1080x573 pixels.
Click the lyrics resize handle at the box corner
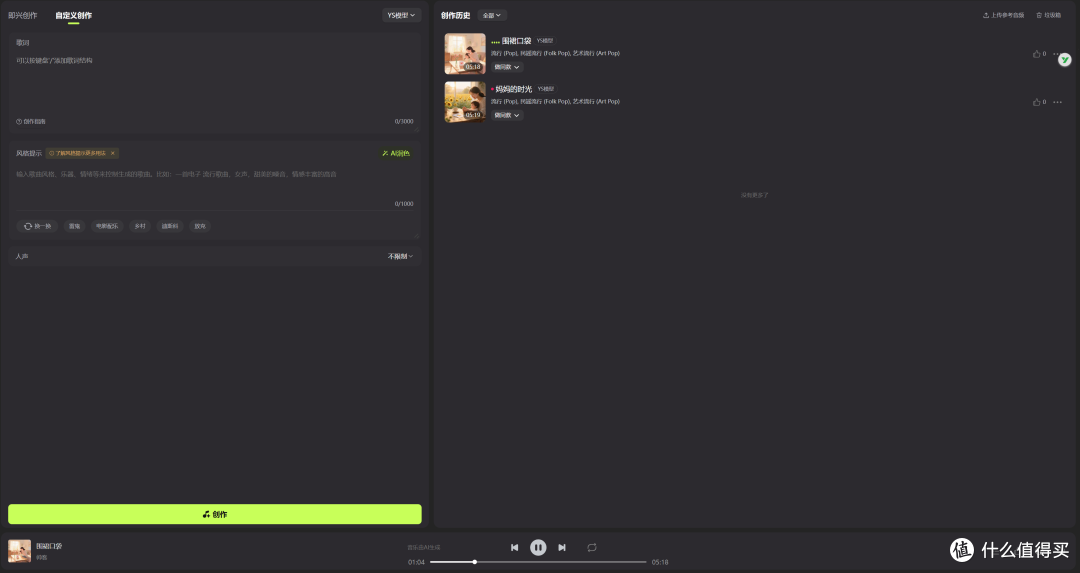click(x=416, y=129)
